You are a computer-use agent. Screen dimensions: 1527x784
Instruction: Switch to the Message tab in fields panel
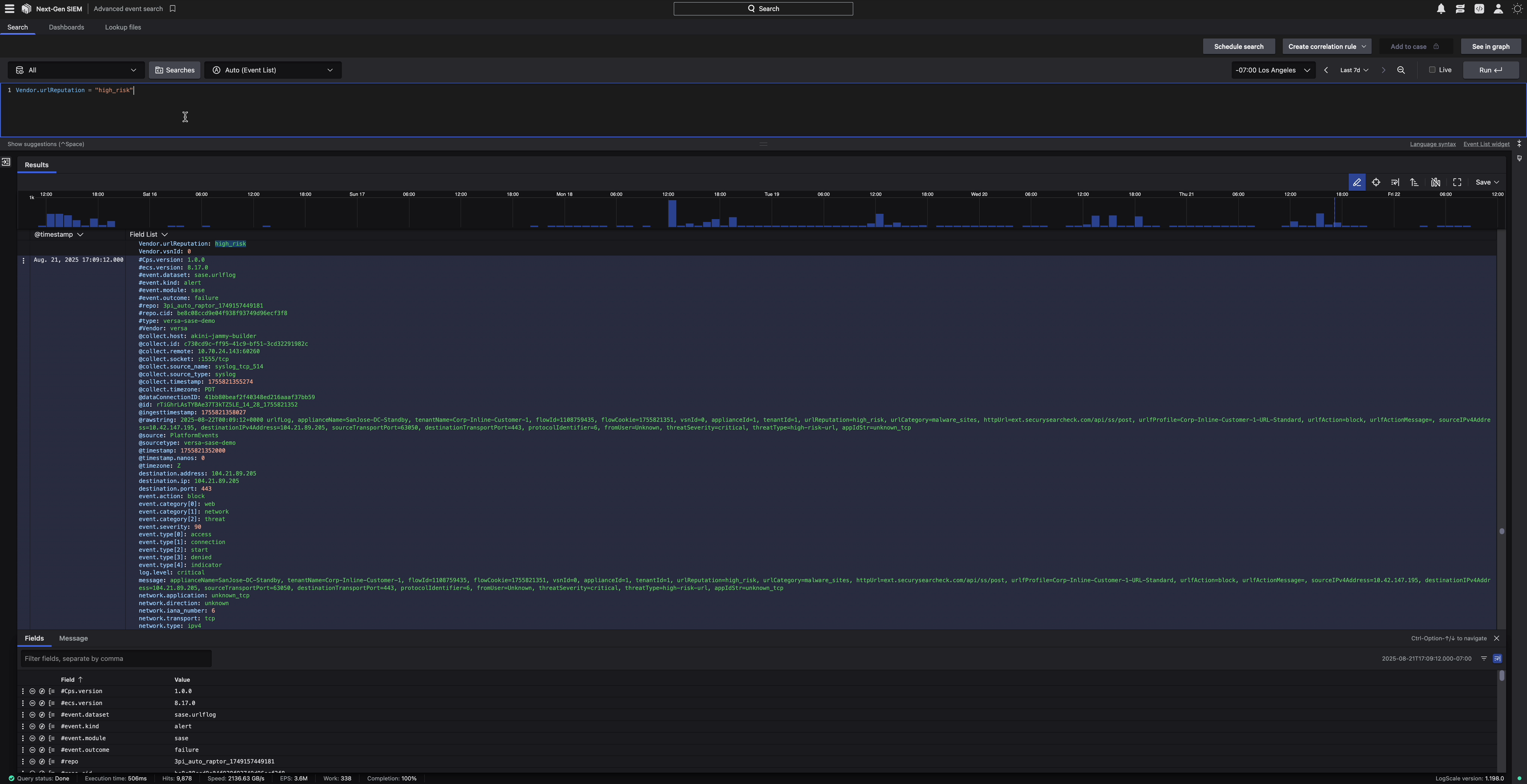pos(73,638)
